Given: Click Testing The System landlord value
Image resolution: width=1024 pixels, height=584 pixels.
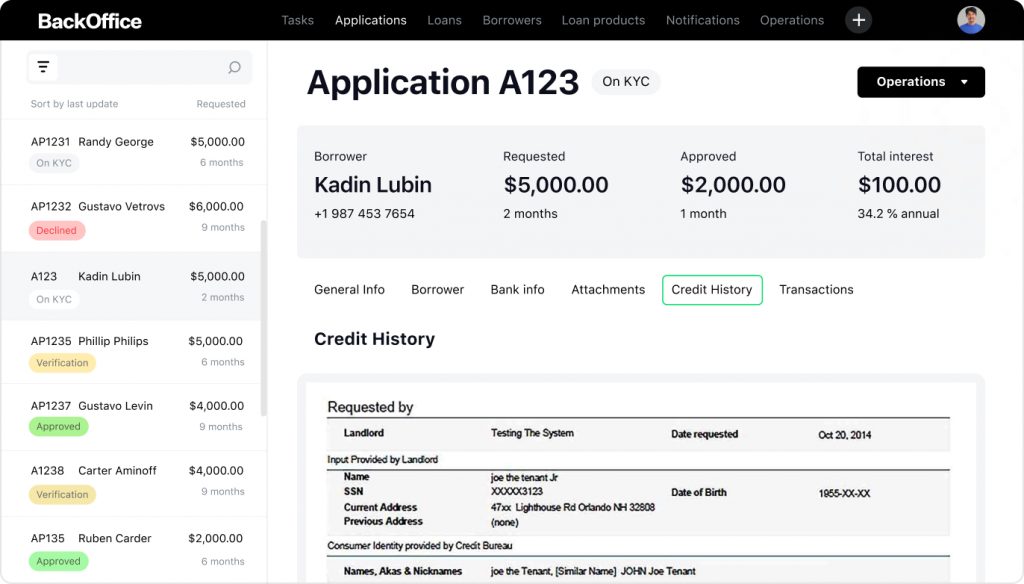Looking at the screenshot, I should [532, 433].
